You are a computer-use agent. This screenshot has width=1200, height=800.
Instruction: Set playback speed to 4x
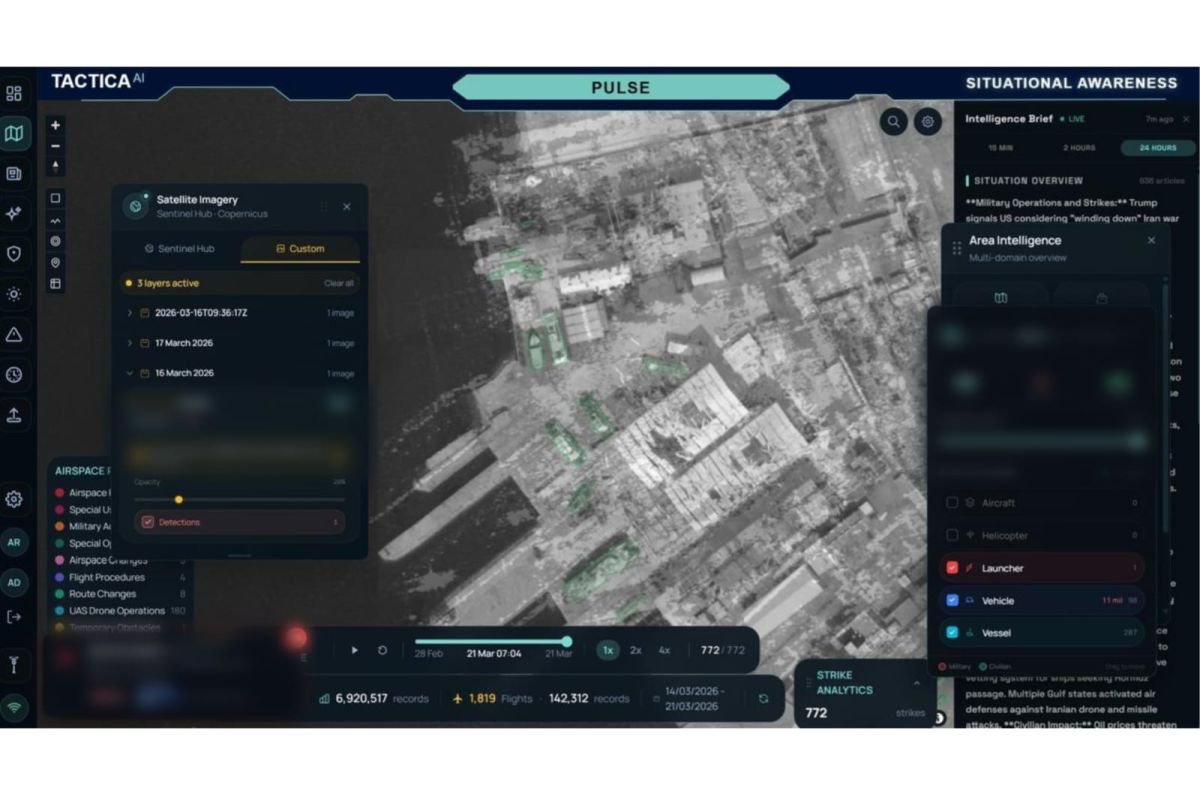tap(664, 650)
